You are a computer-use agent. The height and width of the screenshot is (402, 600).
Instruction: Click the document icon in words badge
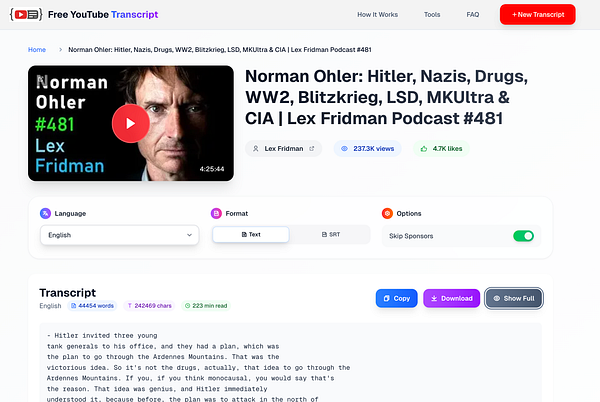coord(73,306)
